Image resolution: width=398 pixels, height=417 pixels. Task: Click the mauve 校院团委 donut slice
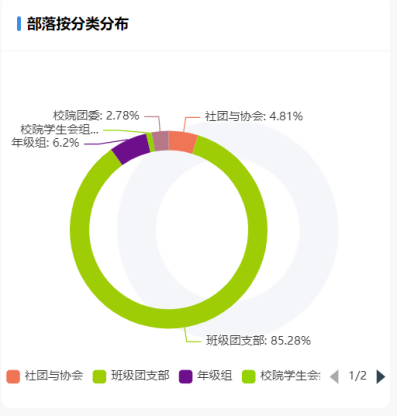[161, 141]
